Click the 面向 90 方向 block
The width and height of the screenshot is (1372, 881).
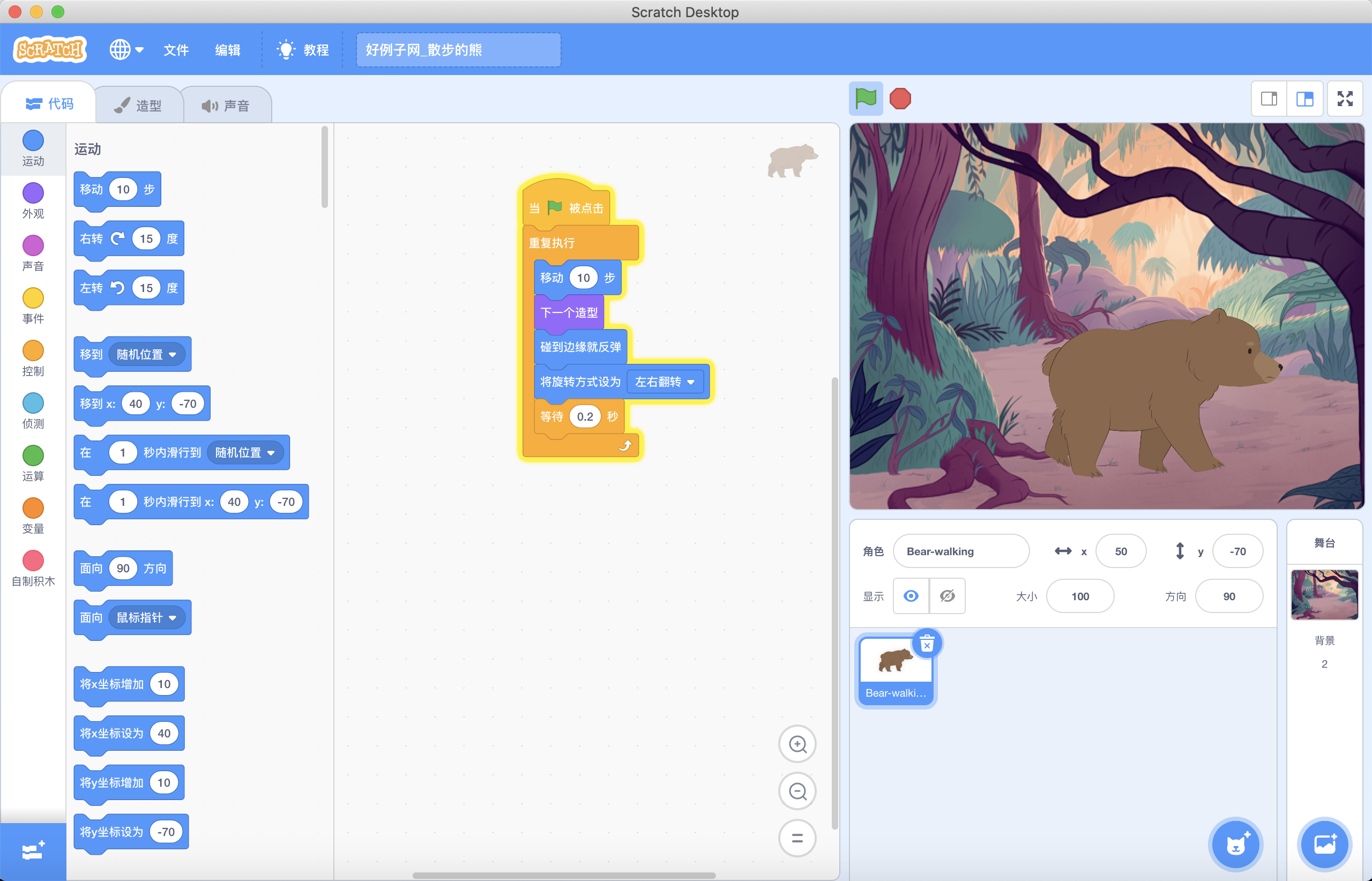click(122, 568)
